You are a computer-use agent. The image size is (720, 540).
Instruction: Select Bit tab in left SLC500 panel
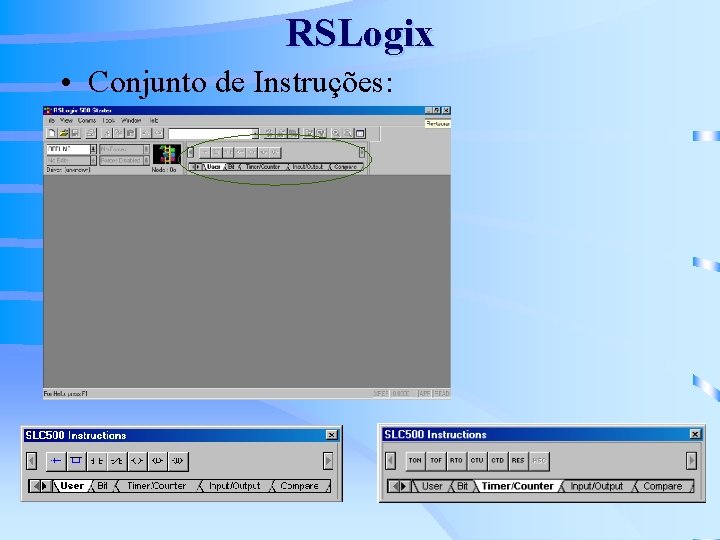(x=102, y=486)
